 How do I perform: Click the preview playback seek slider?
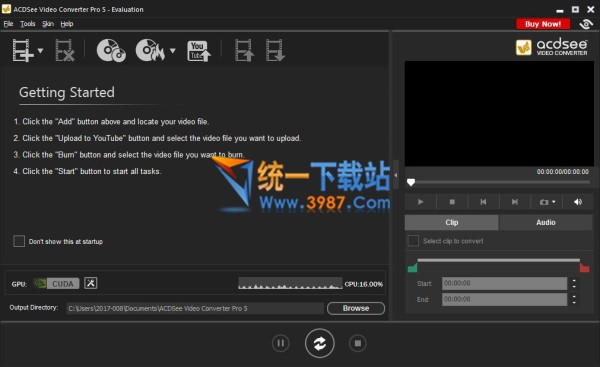tap(499, 183)
